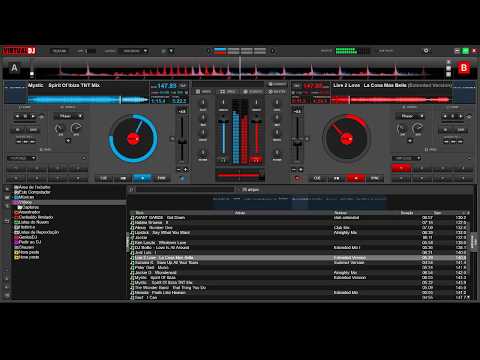
Task: Click deck B pitch plus button
Action: click(x=301, y=170)
